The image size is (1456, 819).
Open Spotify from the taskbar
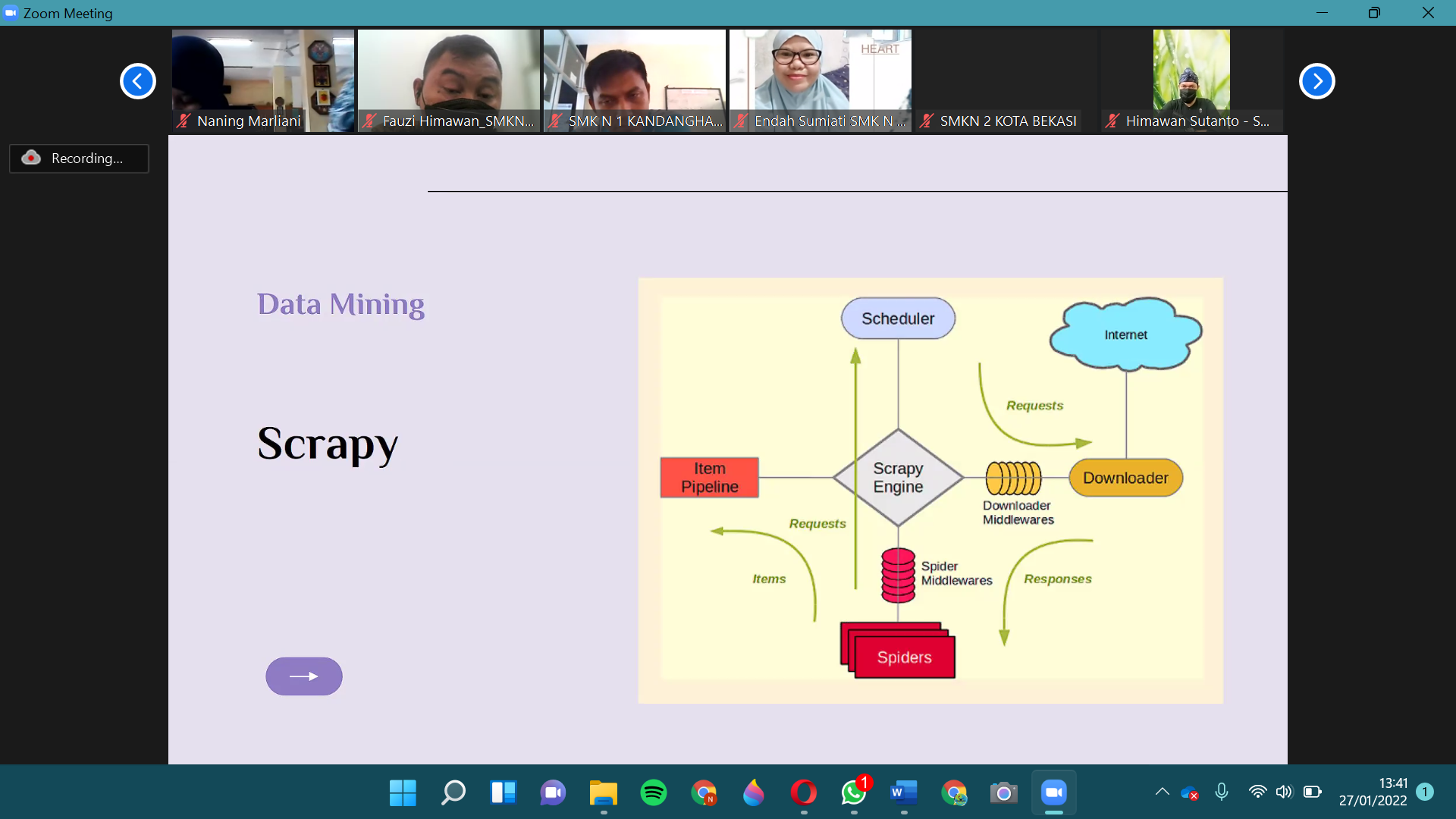653,792
